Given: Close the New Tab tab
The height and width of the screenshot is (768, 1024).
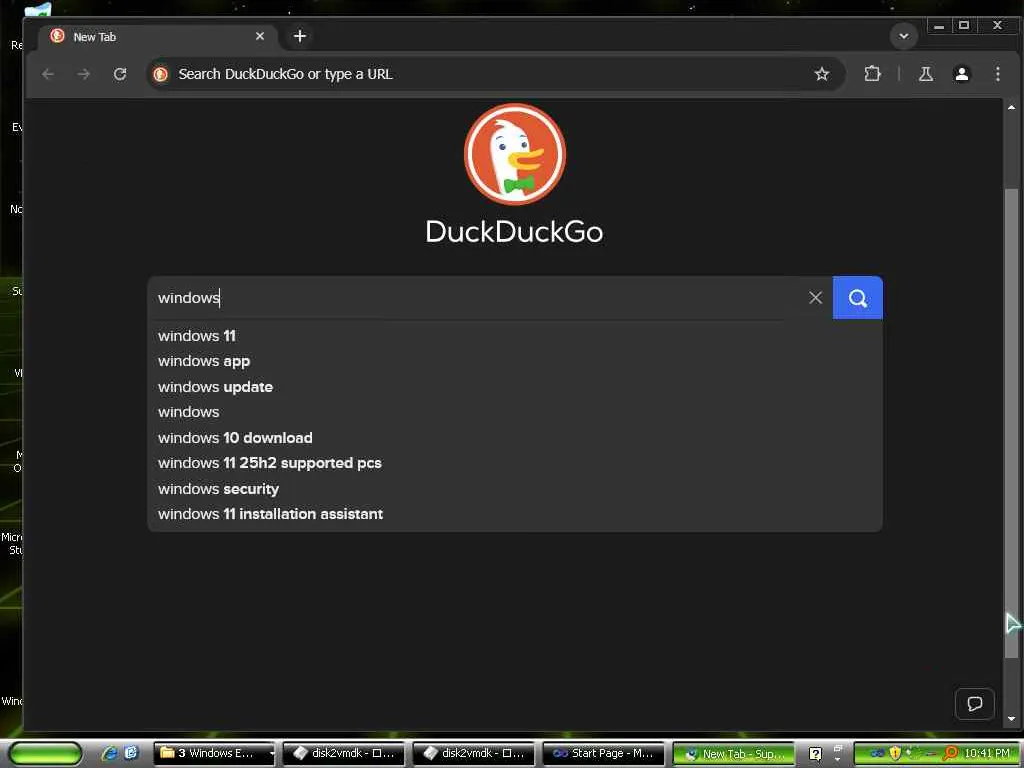Looking at the screenshot, I should tap(260, 36).
